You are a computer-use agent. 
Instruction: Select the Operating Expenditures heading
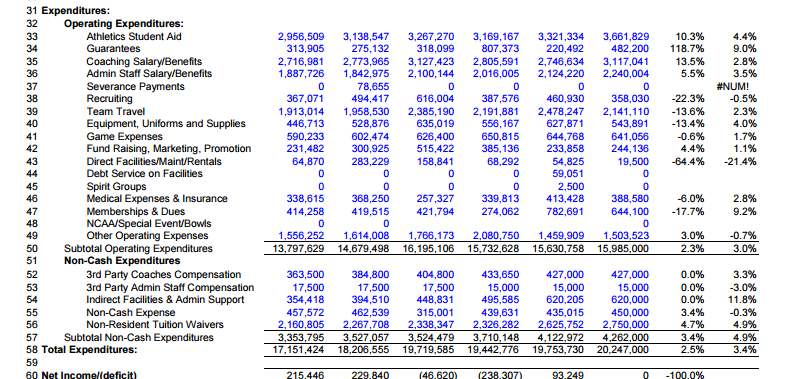click(124, 24)
